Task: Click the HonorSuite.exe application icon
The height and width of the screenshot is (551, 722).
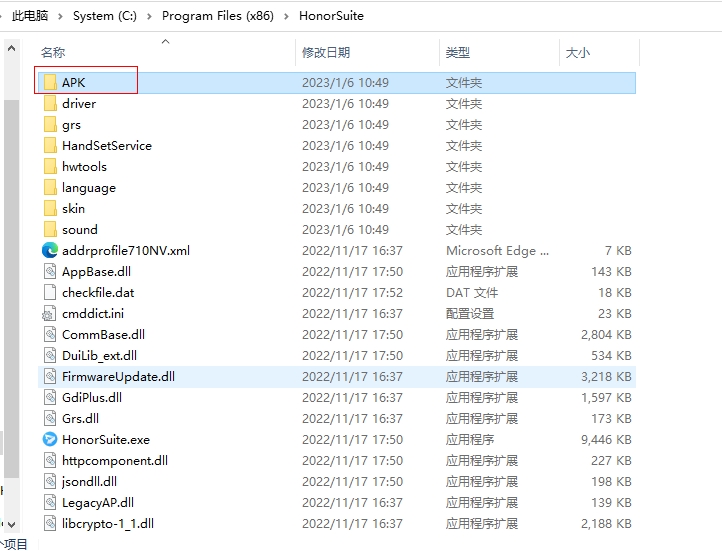Action: point(50,439)
